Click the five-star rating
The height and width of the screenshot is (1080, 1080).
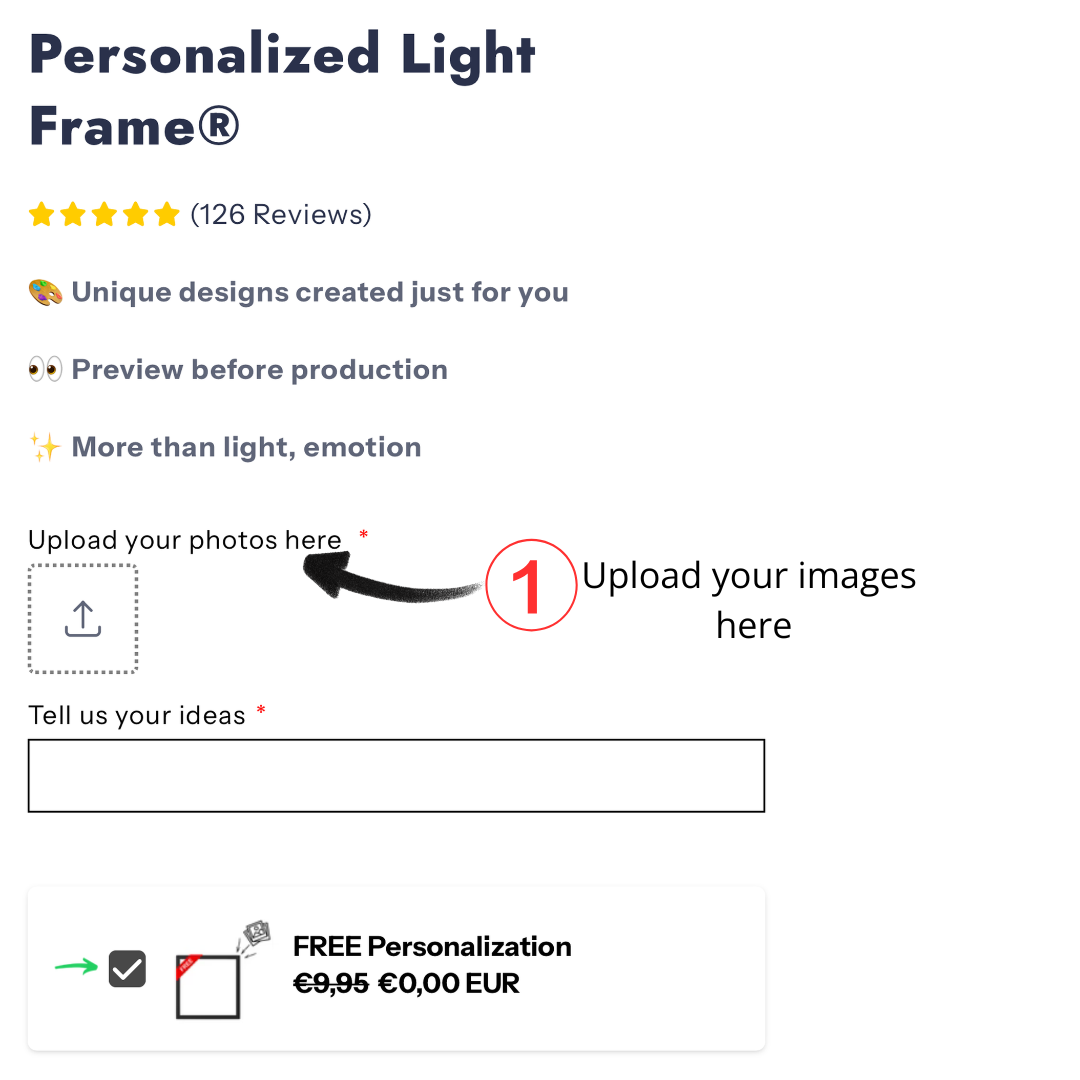(104, 215)
